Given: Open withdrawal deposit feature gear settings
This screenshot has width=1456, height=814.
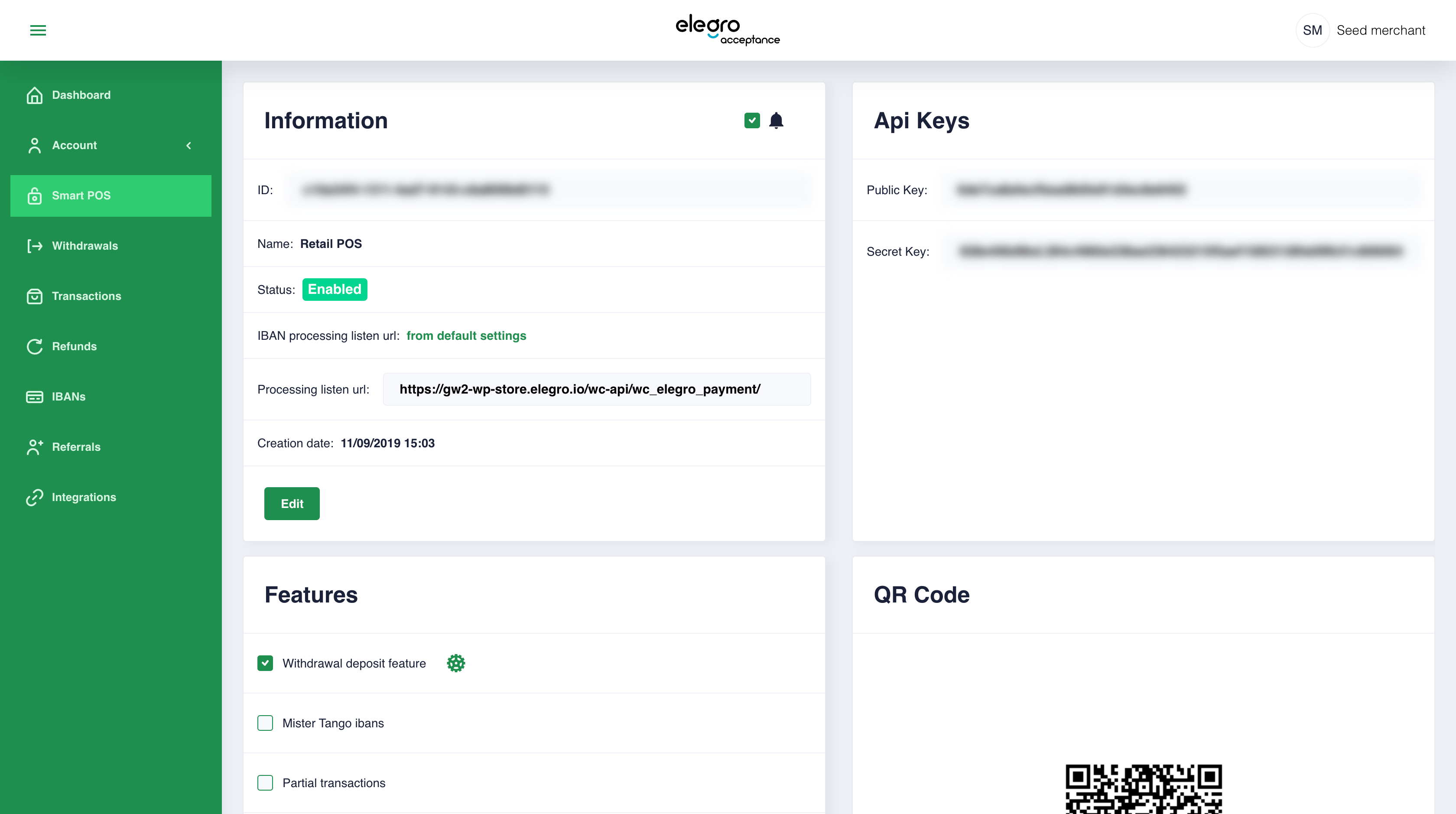Looking at the screenshot, I should click(455, 663).
